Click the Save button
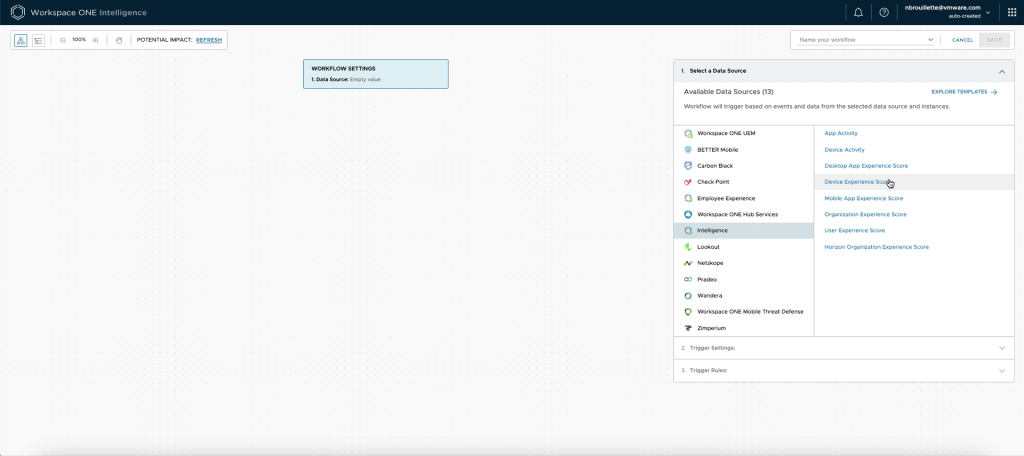 (994, 40)
